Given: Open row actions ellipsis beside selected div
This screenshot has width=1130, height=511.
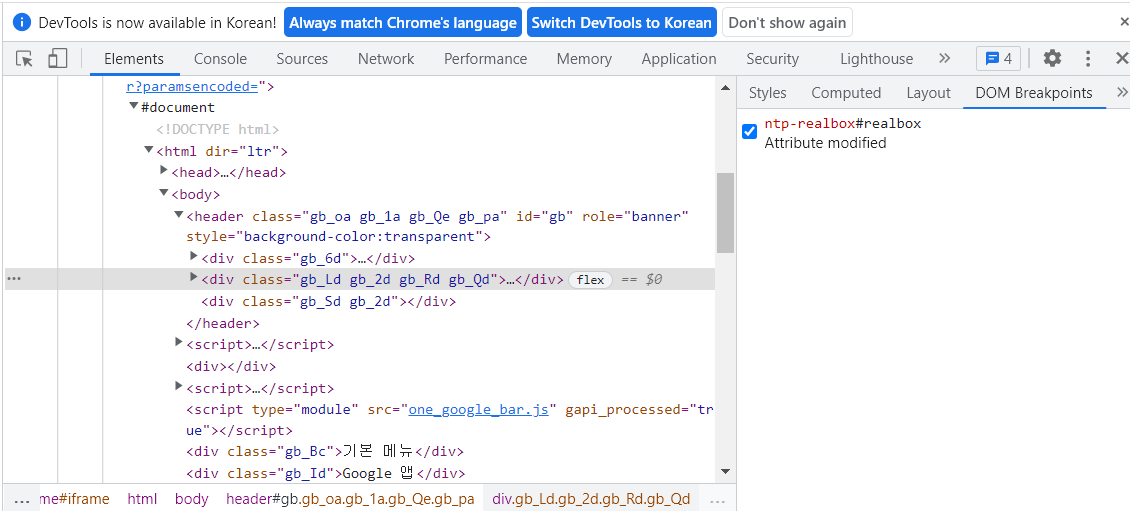Looking at the screenshot, I should pos(14,280).
